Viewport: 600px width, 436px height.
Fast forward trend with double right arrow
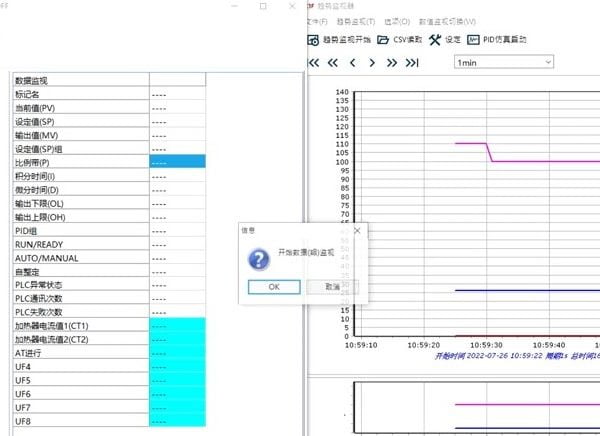[x=391, y=62]
